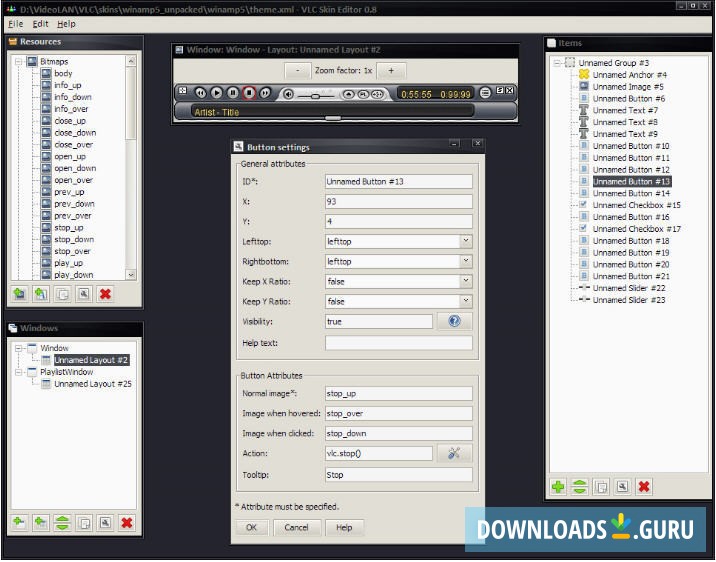Viewport: 716px width, 562px height.
Task: Click the empty Help text field
Action: click(399, 343)
